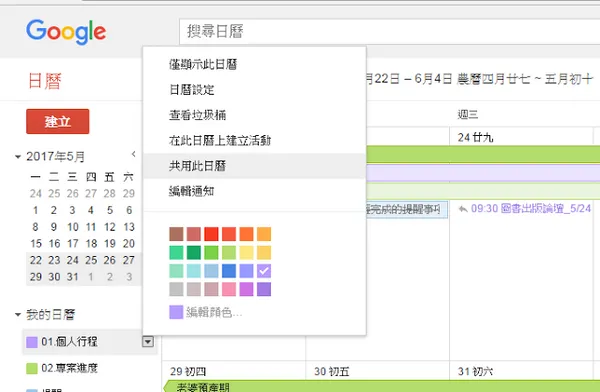Viewport: 600px width, 392px height.
Task: Click the 週三 column heading
Action: point(468,114)
